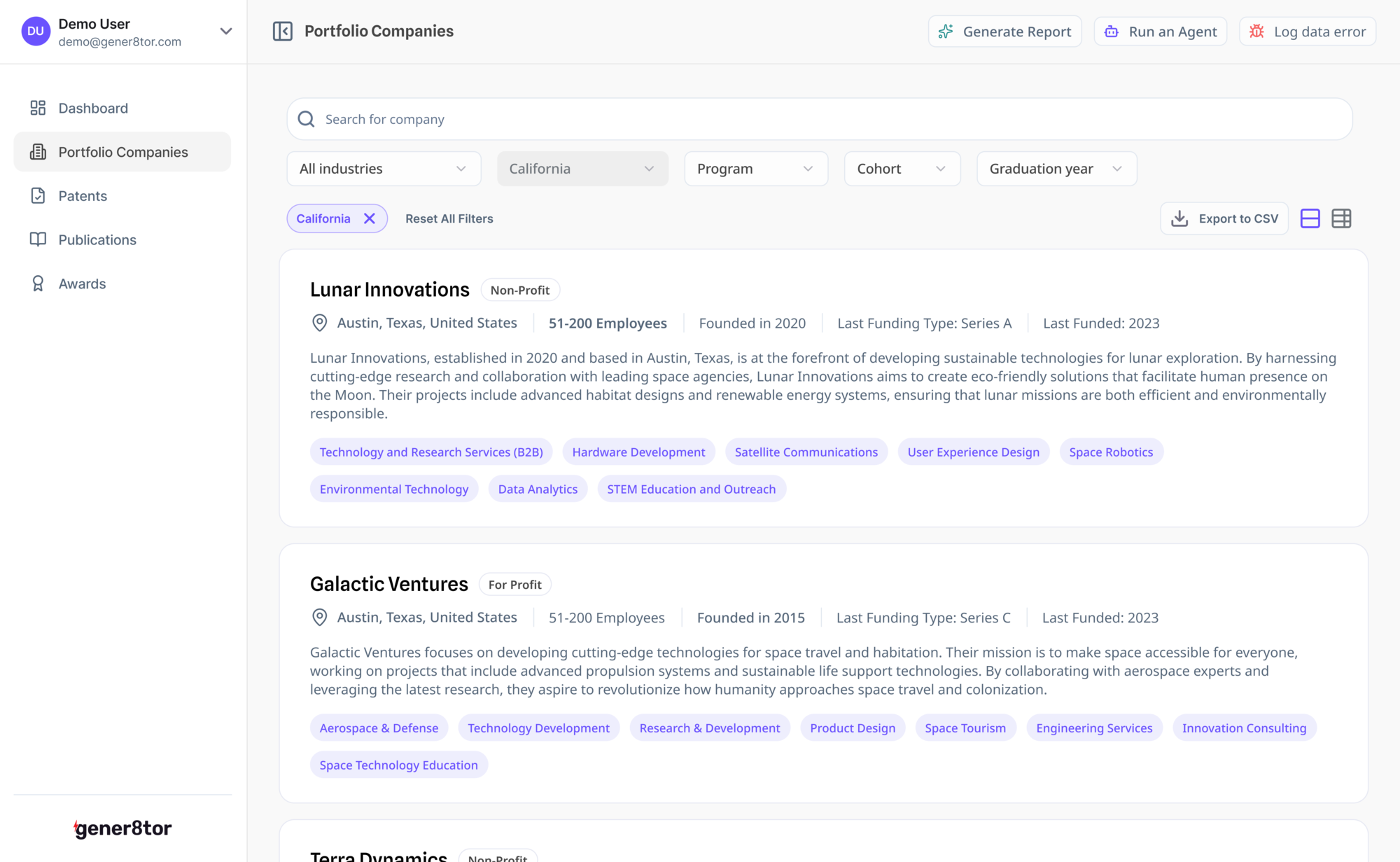The image size is (1400, 862).
Task: Click the Patents document icon
Action: click(x=38, y=196)
